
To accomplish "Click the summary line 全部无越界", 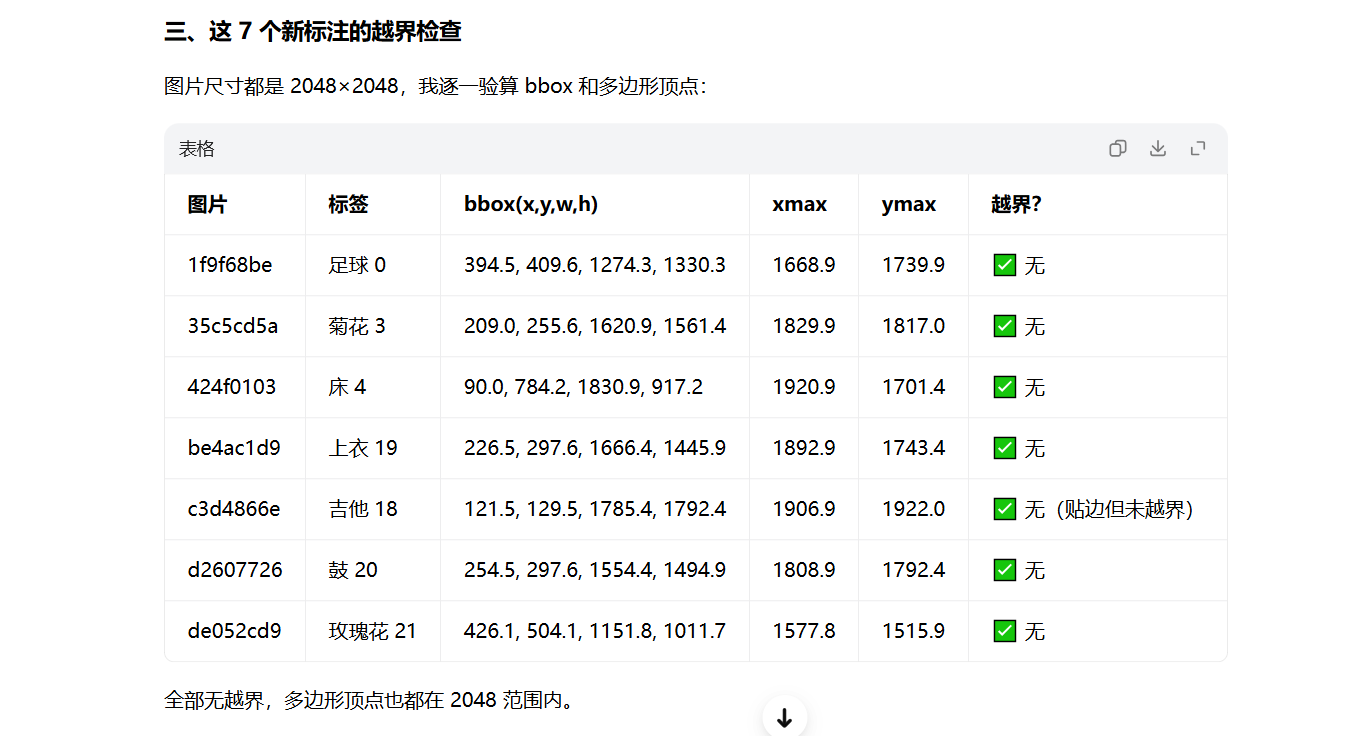I will (x=371, y=700).
